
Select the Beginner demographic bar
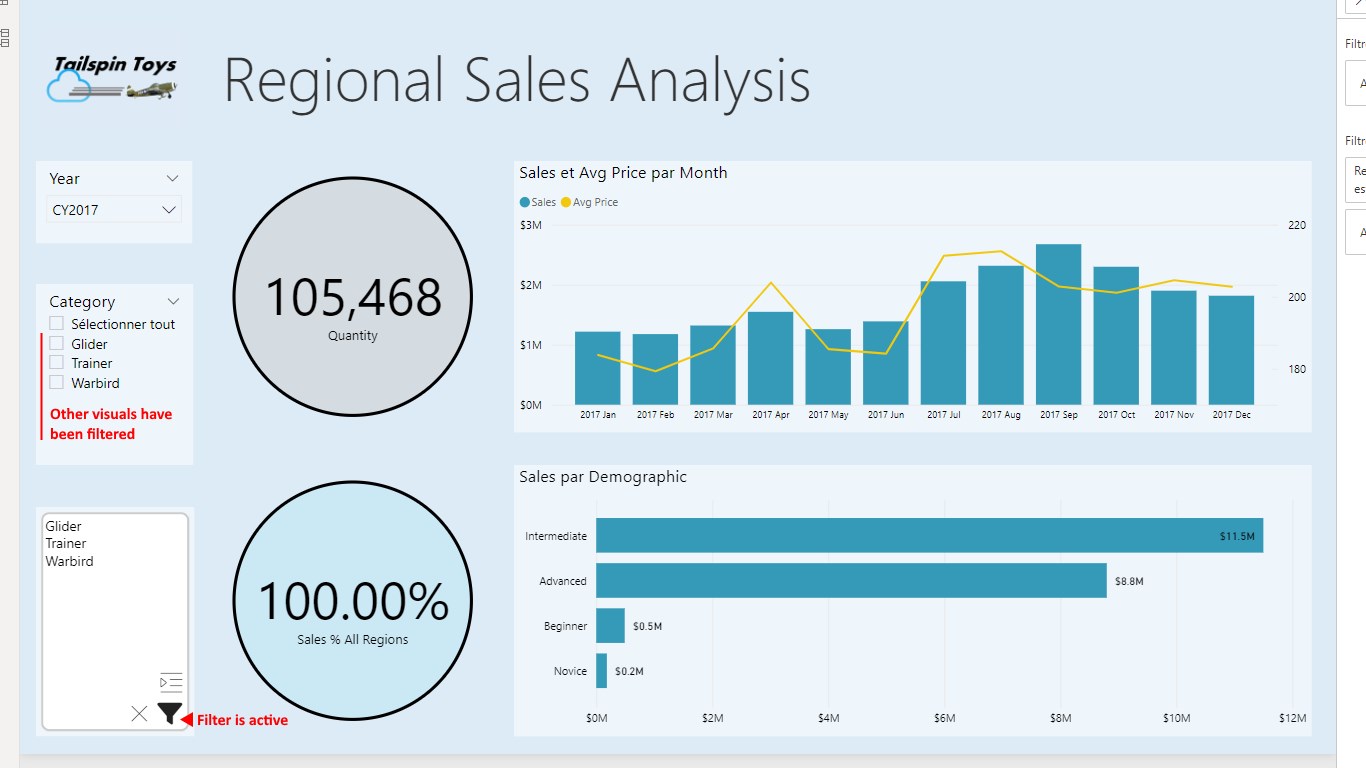(x=611, y=626)
